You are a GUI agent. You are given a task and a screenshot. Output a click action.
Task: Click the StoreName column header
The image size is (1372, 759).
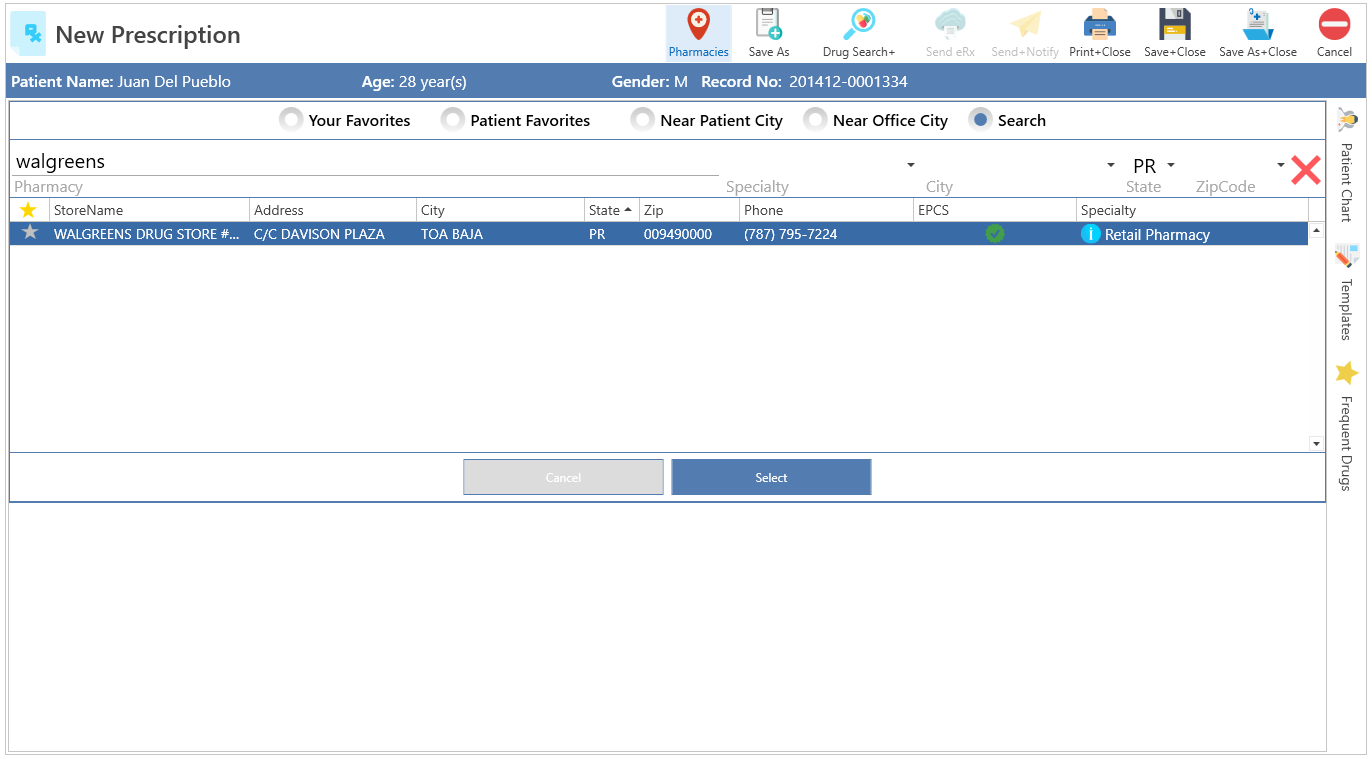tap(149, 210)
